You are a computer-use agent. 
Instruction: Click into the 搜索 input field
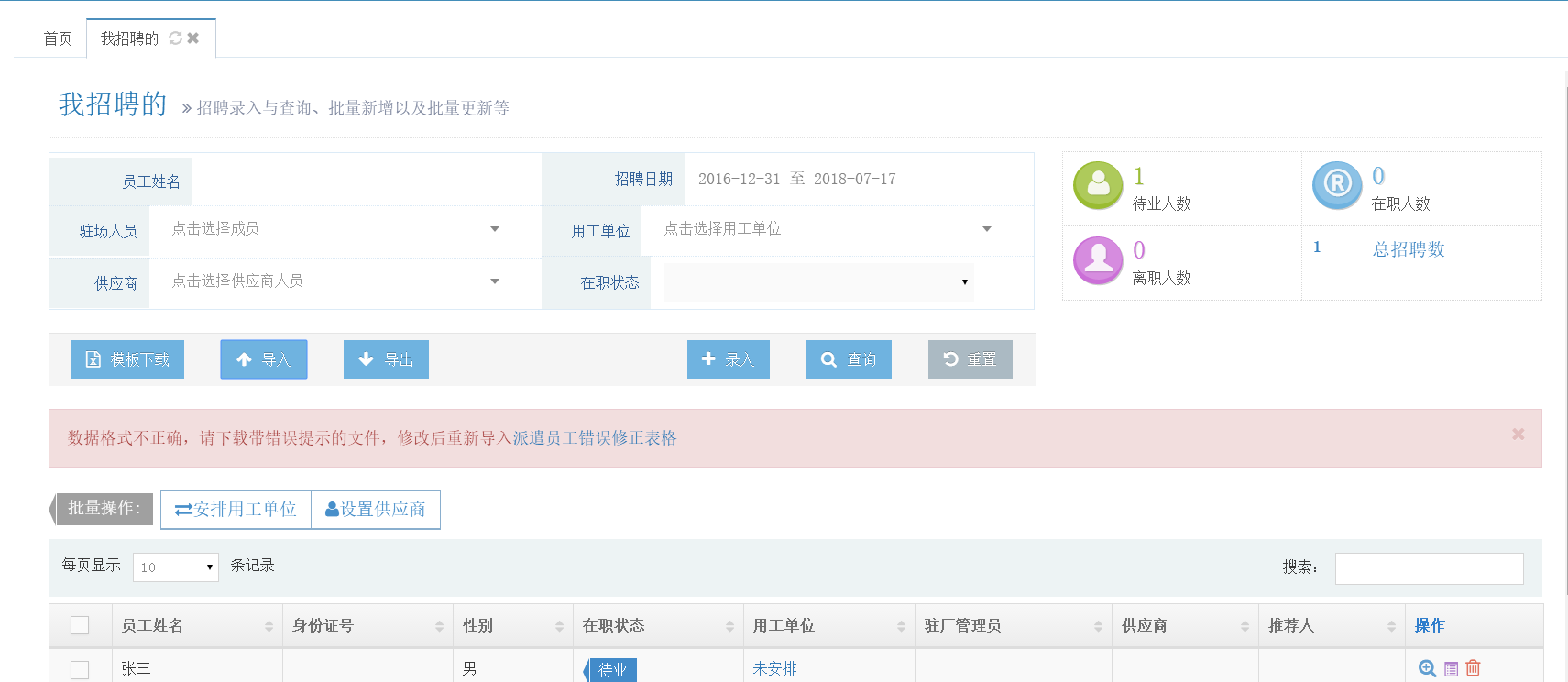(1428, 568)
